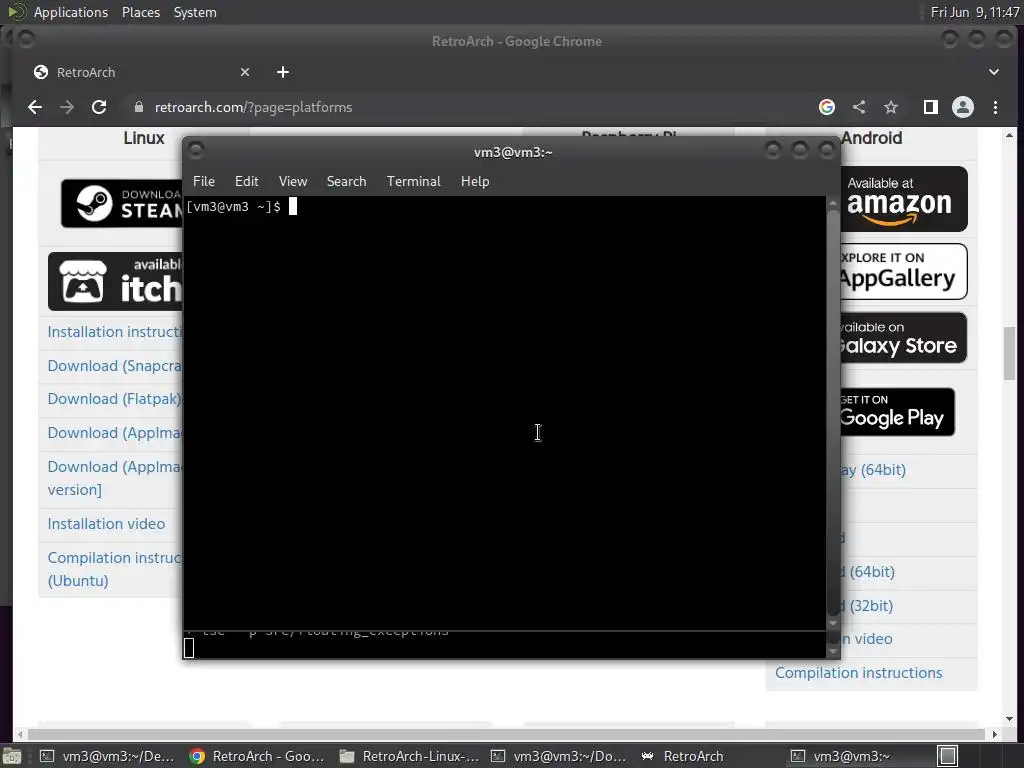Open Chrome profile avatar
The image size is (1024, 768).
pyautogui.click(x=963, y=107)
